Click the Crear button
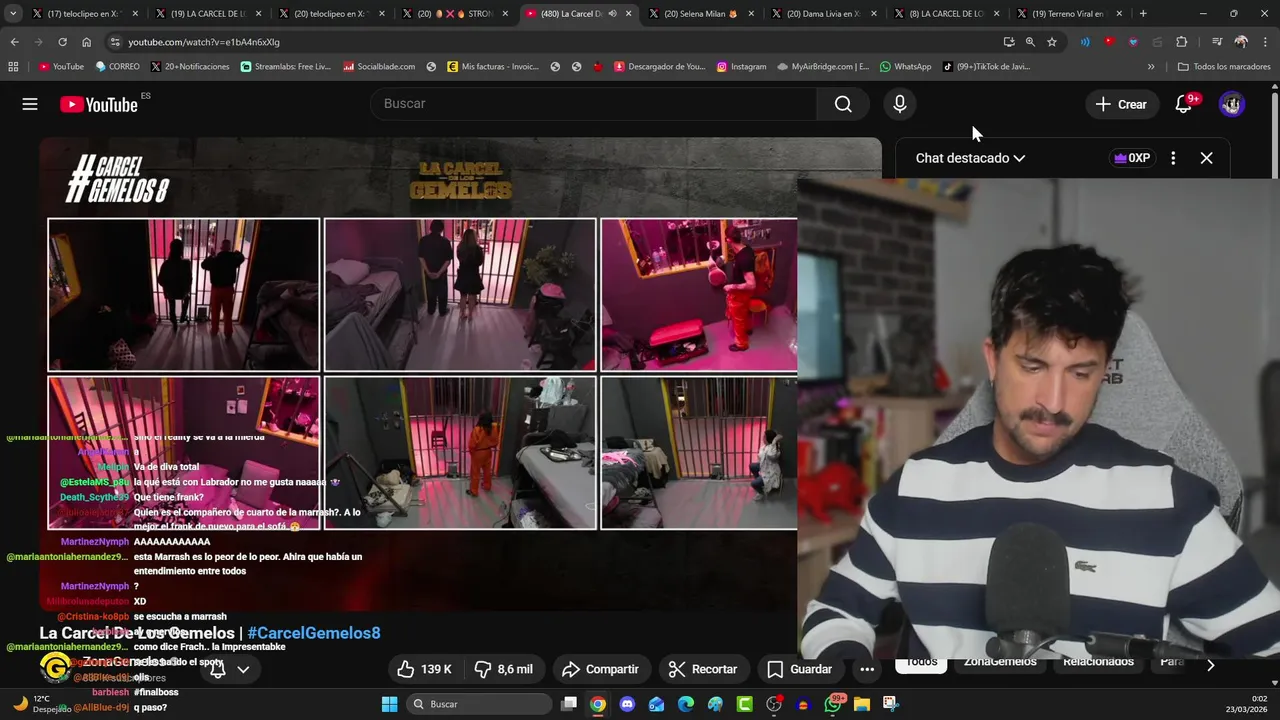Viewport: 1280px width, 720px height. click(x=1121, y=104)
